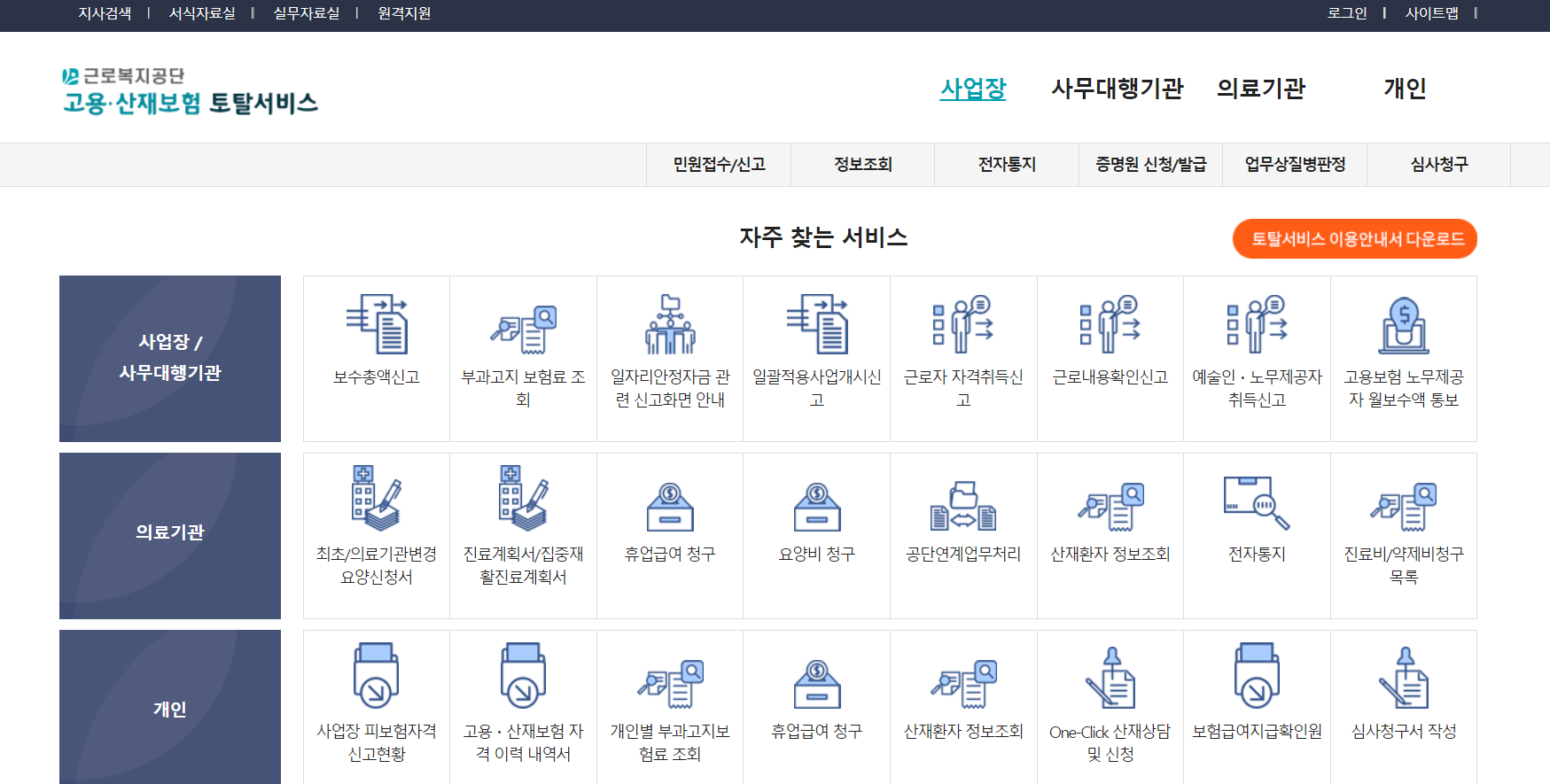Open 고용보험 노무제공자 월보수액 통보 icon
1550x784 pixels.
coord(1404,325)
